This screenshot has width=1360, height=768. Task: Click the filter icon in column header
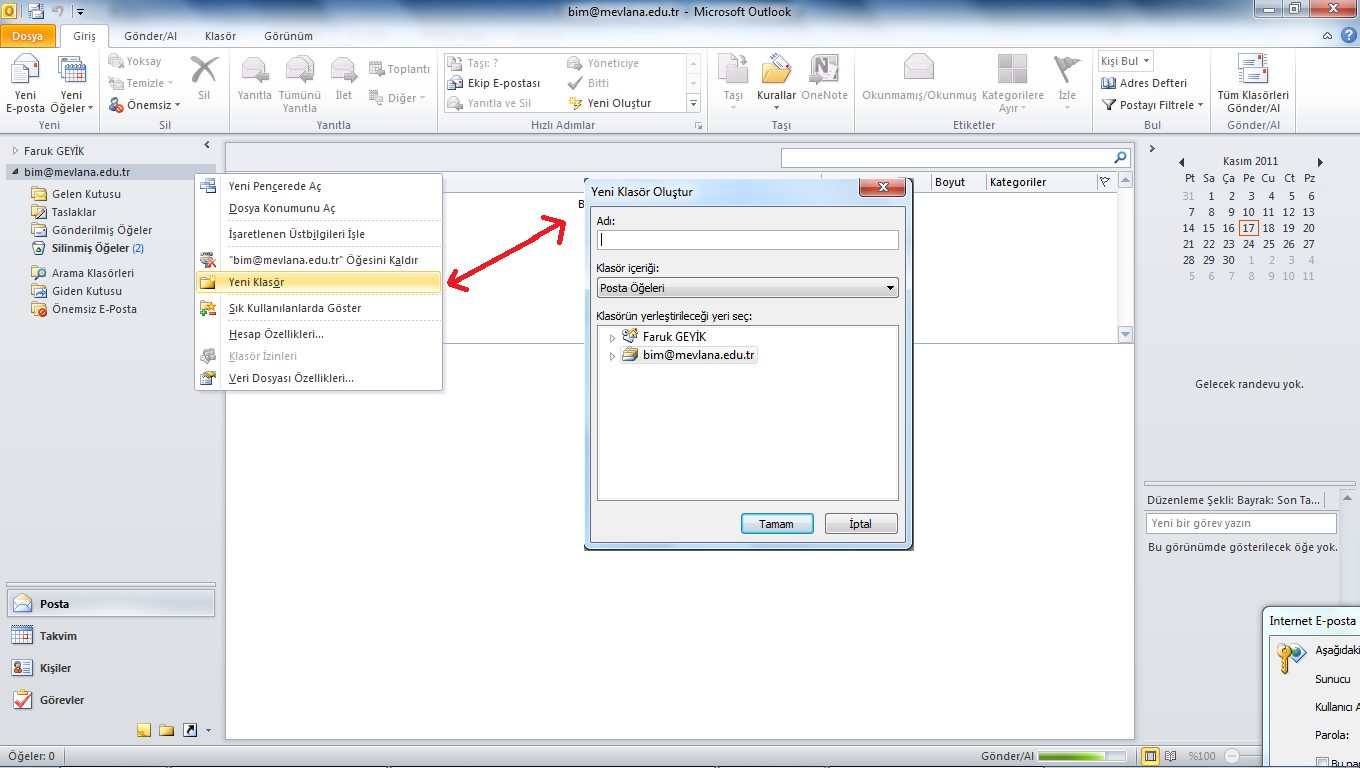[x=1104, y=182]
